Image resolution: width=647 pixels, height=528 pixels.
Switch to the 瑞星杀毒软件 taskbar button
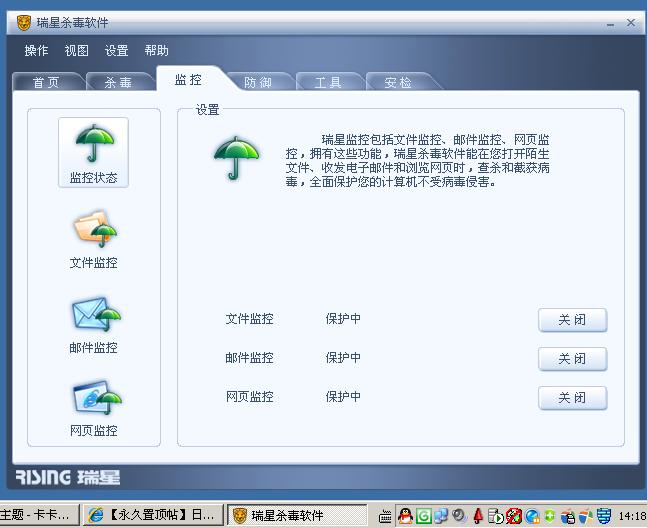[x=297, y=515]
